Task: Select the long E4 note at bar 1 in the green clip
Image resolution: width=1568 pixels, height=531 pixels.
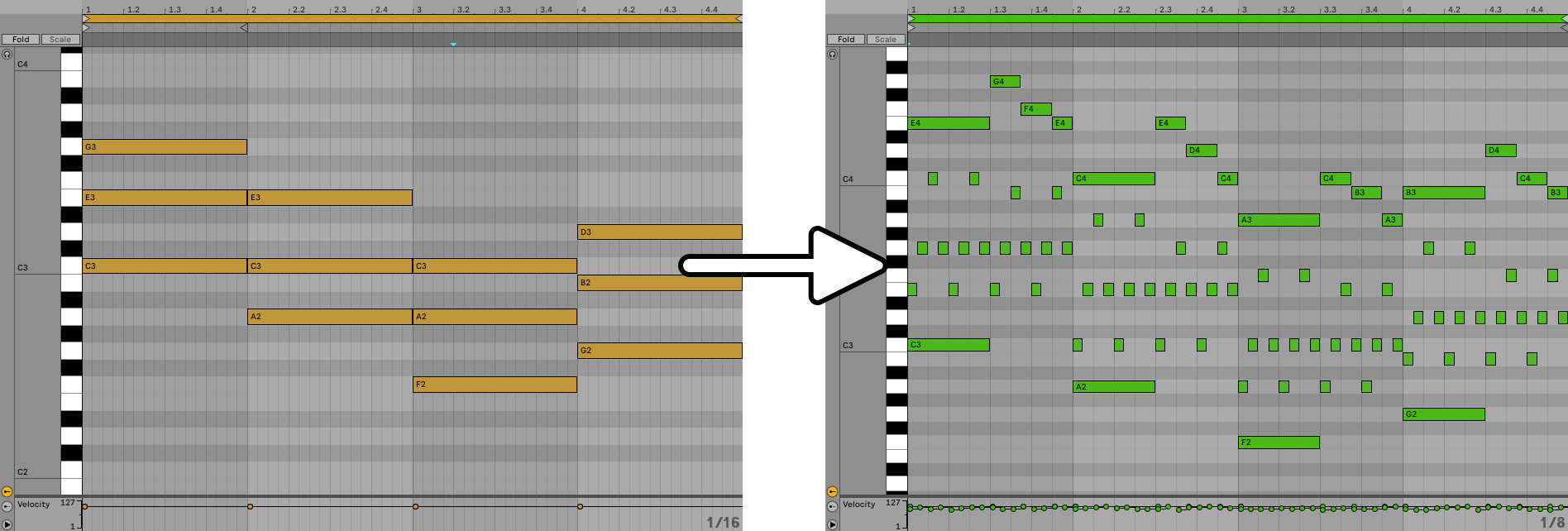Action: [x=949, y=123]
